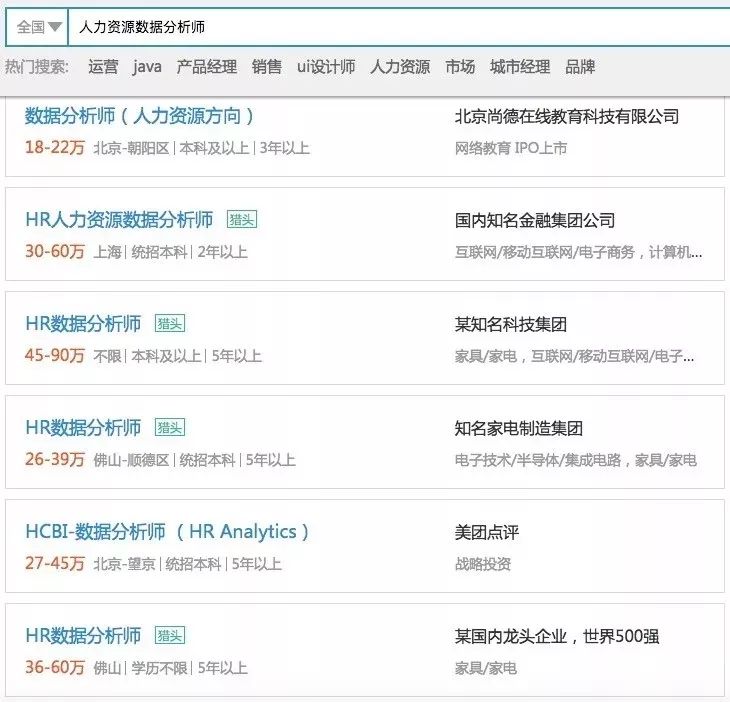The width and height of the screenshot is (730, 702).
Task: Open job 数据分析师（人力资源方向）
Action: [x=140, y=116]
